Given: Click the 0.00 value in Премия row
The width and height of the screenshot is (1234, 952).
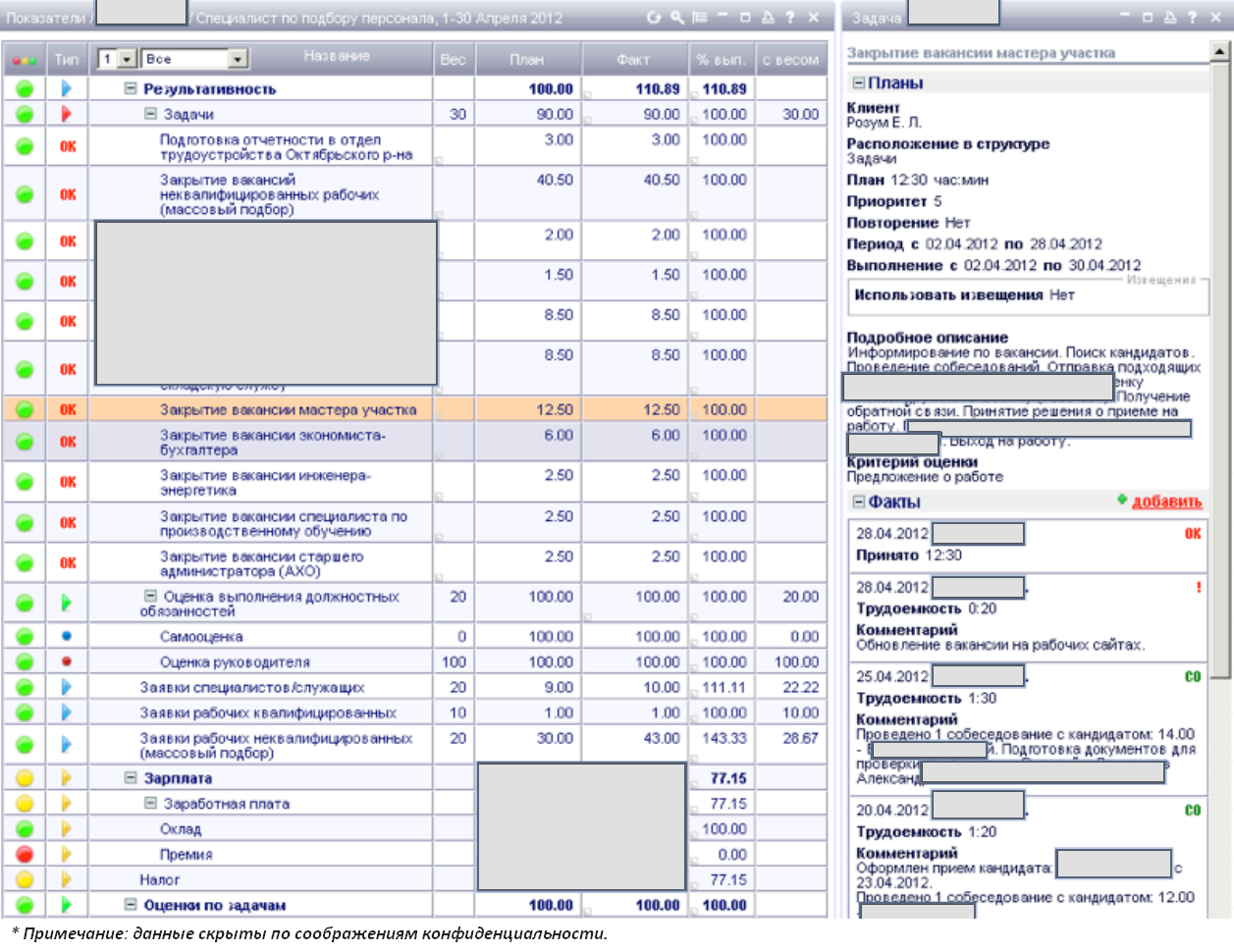Looking at the screenshot, I should (x=732, y=855).
